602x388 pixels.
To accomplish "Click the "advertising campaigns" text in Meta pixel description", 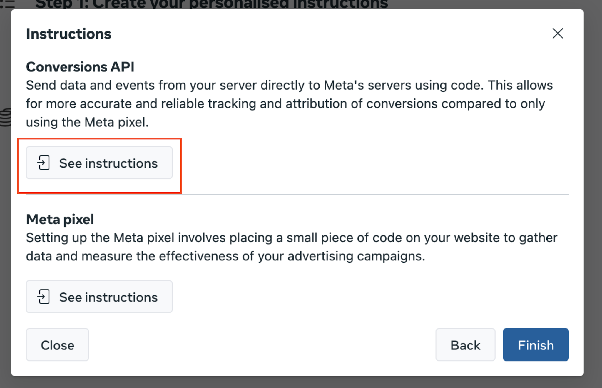I will pos(356,256).
